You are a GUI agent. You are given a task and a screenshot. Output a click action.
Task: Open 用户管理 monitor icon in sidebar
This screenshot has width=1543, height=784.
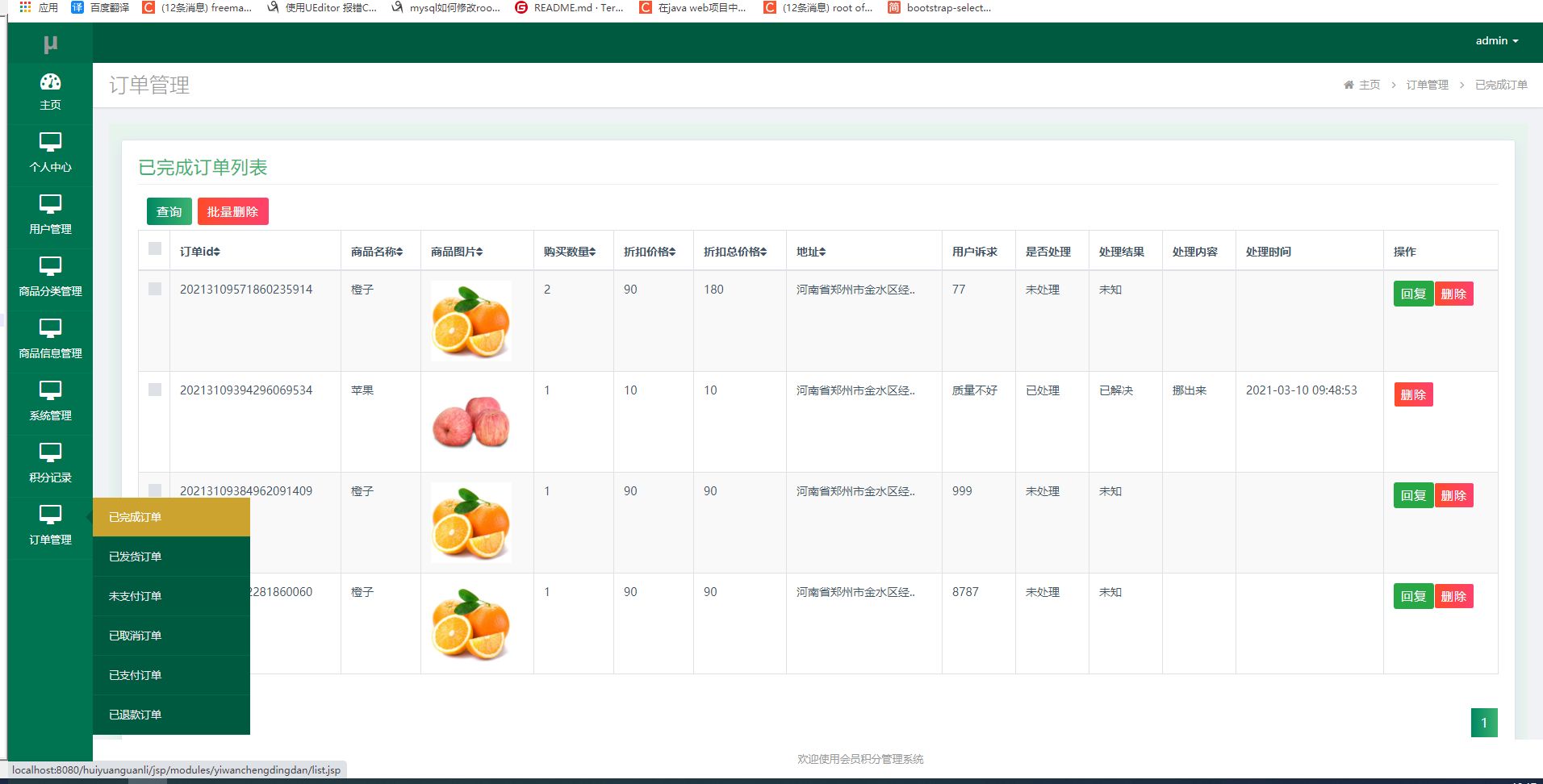[50, 205]
